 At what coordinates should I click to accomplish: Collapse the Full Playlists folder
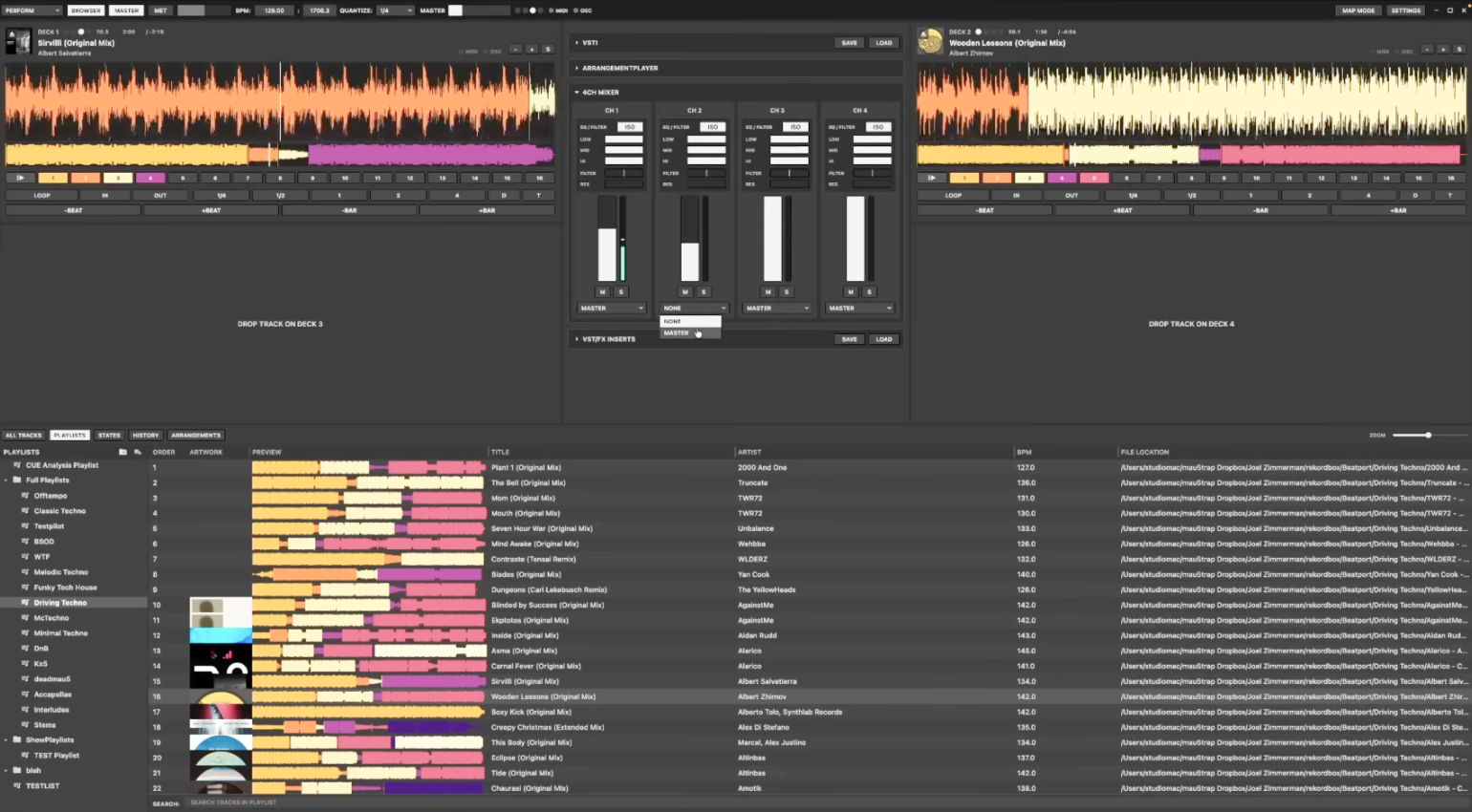[x=7, y=481]
